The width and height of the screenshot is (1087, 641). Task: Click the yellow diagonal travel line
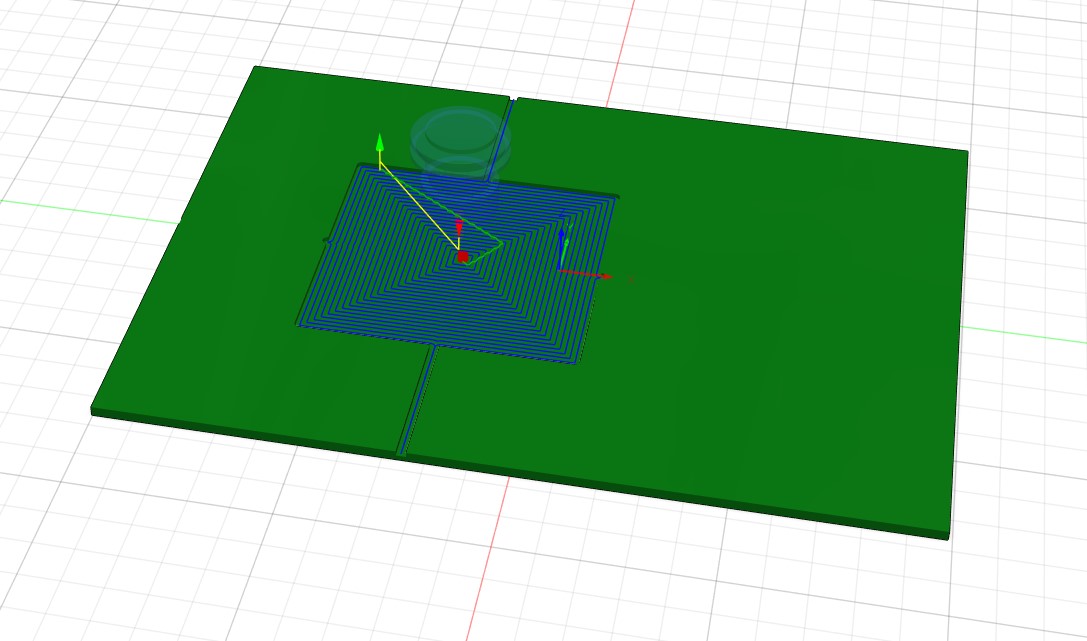[417, 203]
